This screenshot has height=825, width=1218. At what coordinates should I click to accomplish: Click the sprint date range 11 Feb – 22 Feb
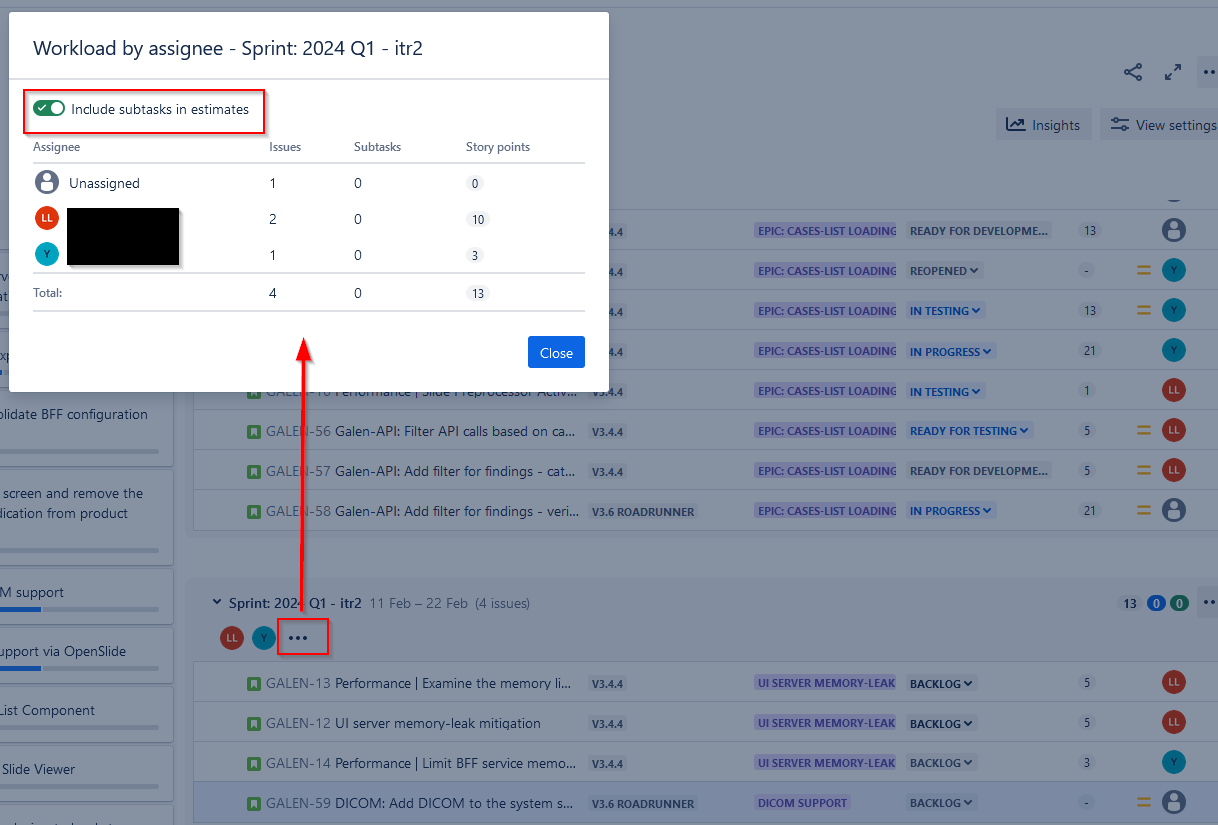419,603
